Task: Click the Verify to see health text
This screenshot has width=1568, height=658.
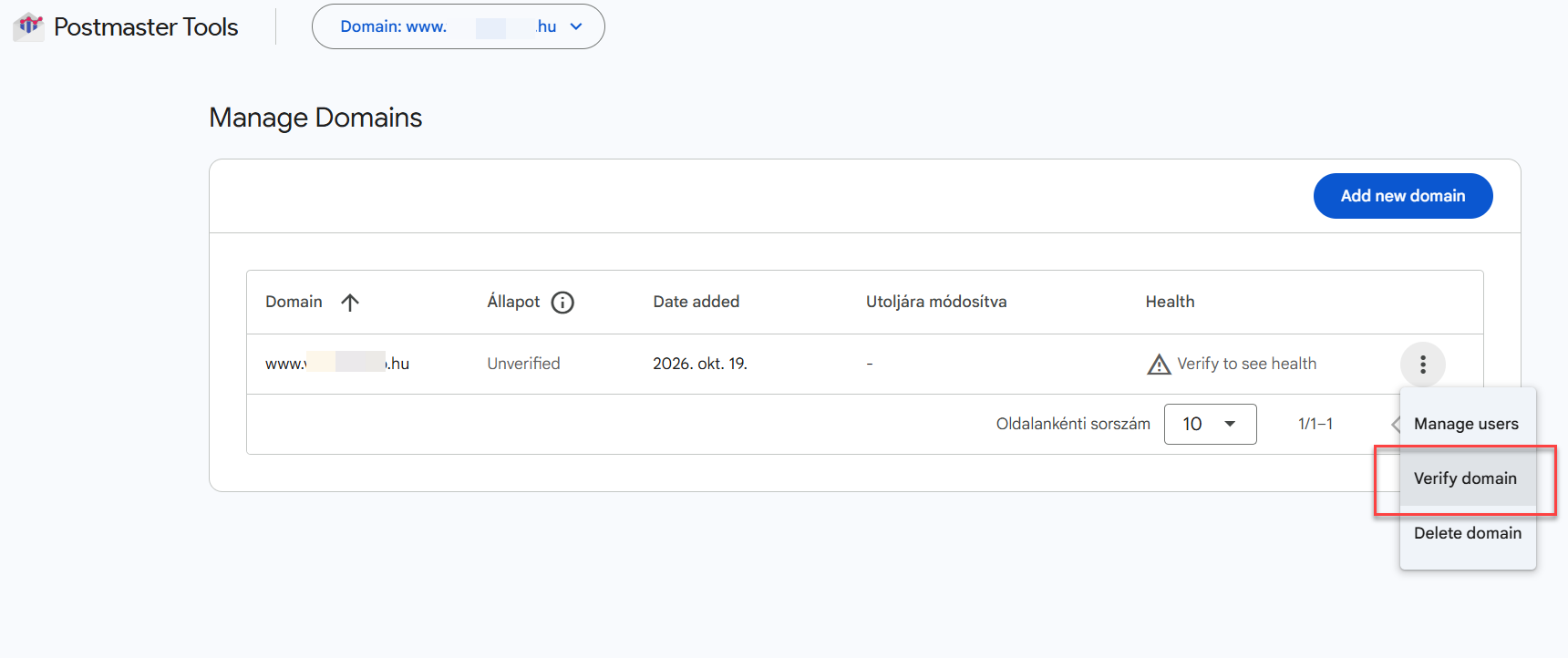Action: (1246, 364)
